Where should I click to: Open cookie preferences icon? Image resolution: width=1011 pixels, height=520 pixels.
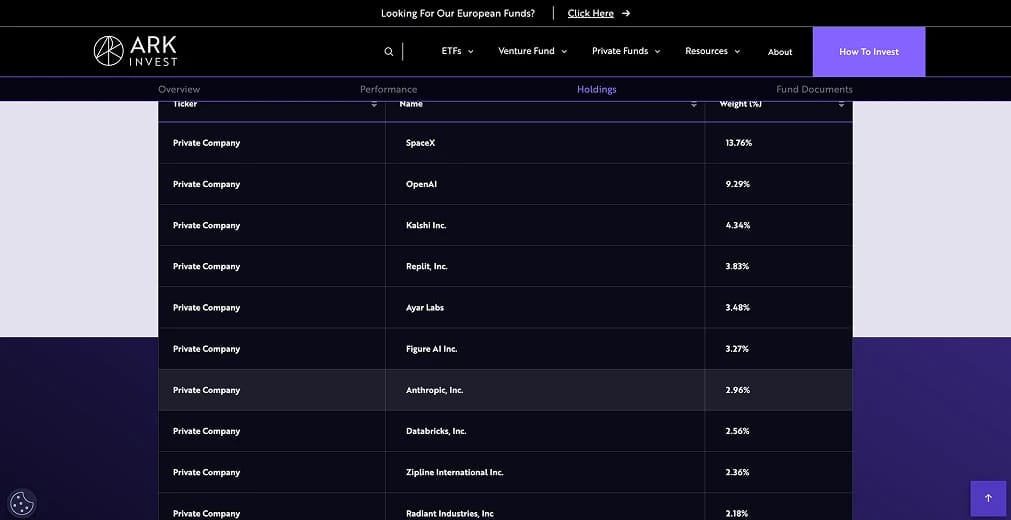pyautogui.click(x=23, y=503)
